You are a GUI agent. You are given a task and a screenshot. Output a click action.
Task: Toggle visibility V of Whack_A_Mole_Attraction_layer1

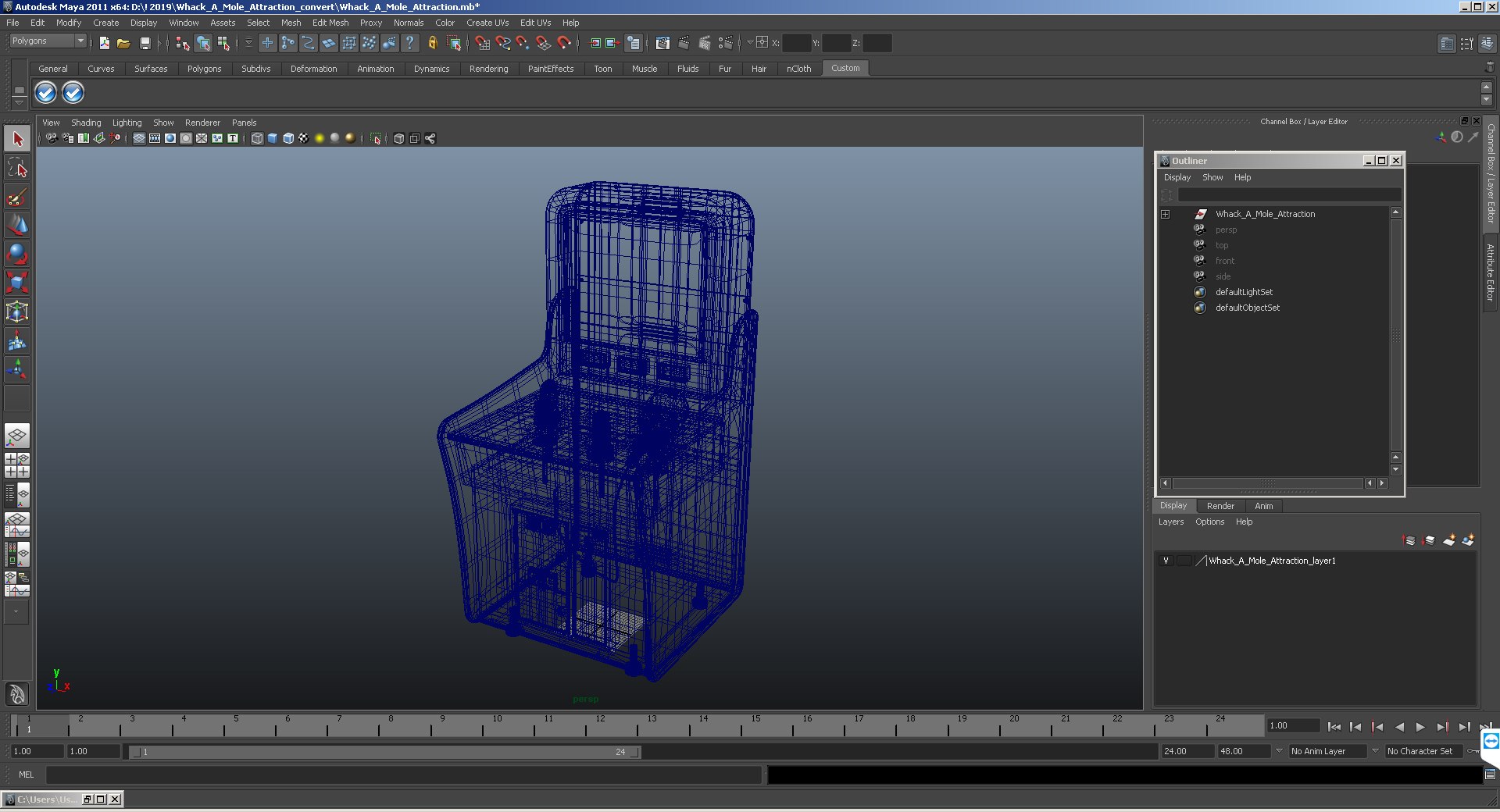coord(1166,561)
